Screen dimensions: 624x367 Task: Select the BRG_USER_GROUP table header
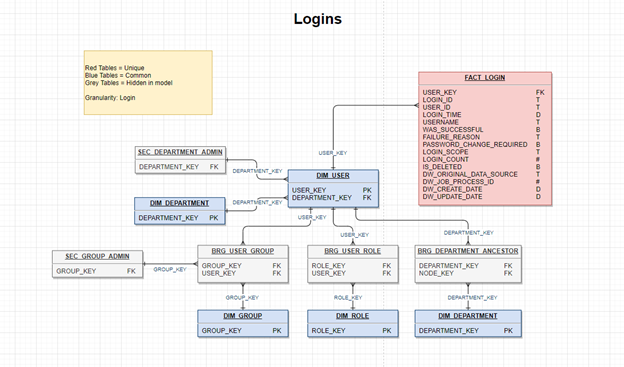tap(243, 251)
